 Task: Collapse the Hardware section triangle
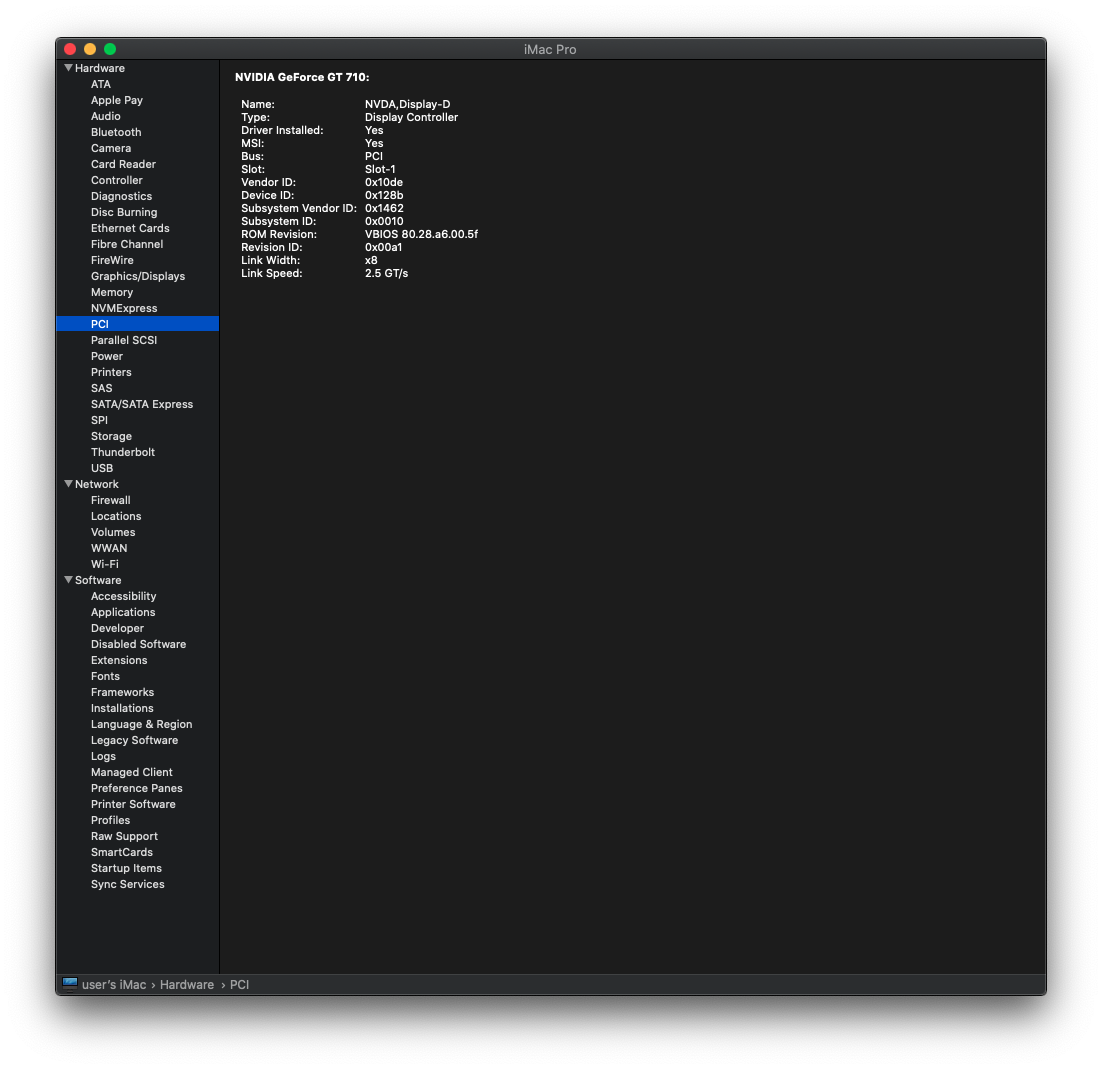(68, 68)
